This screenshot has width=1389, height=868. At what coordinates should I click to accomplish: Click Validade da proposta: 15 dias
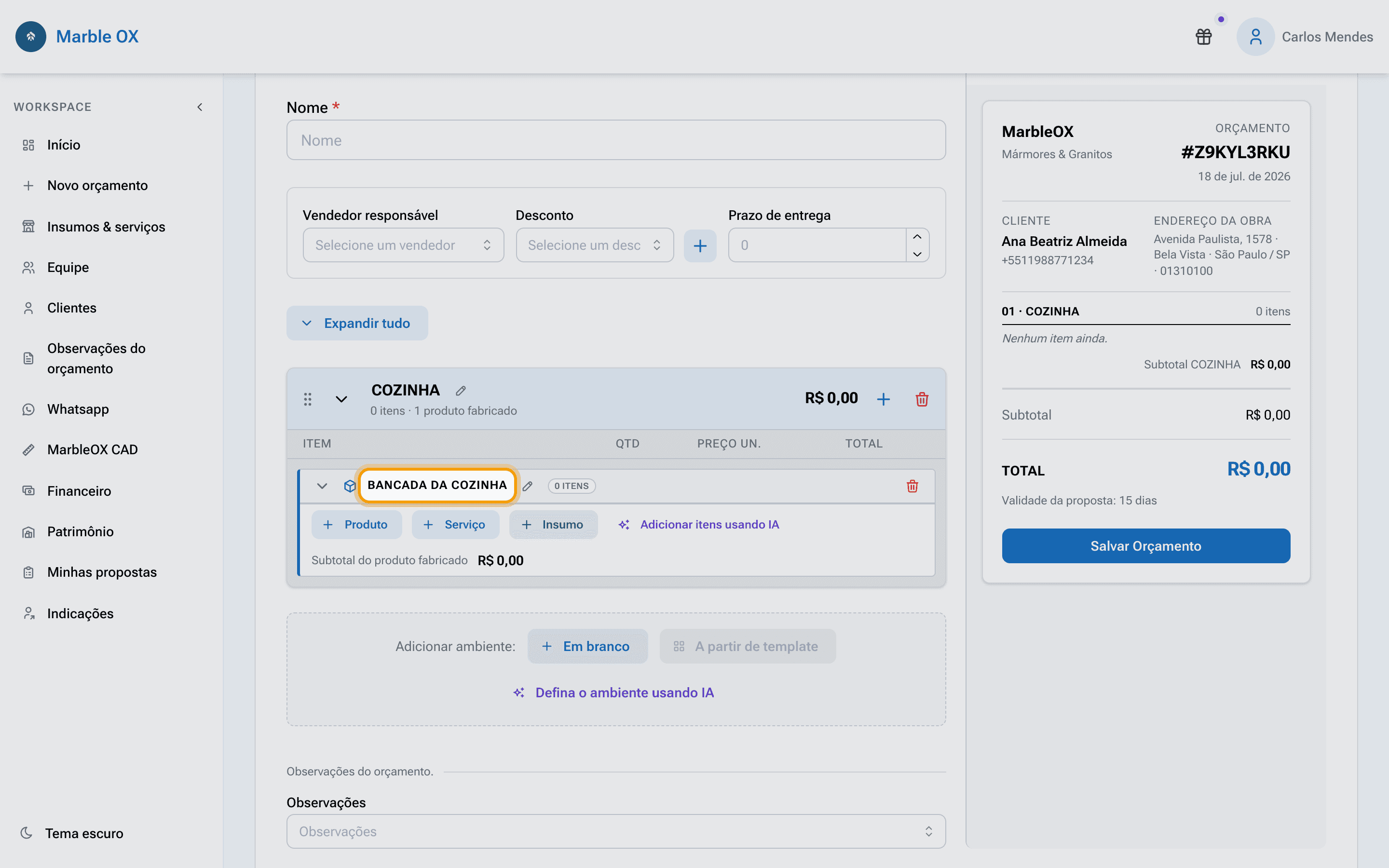point(1079,501)
